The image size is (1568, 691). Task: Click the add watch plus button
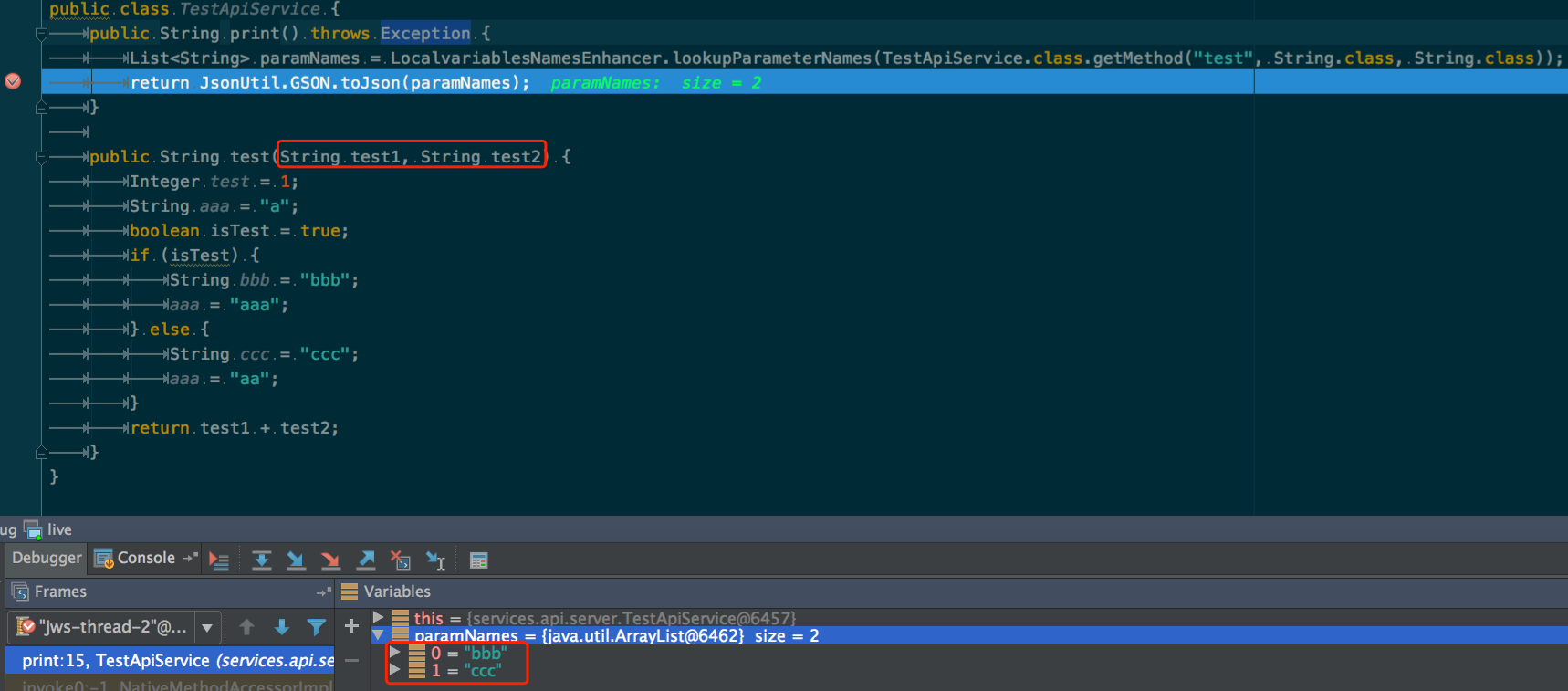pos(351,626)
